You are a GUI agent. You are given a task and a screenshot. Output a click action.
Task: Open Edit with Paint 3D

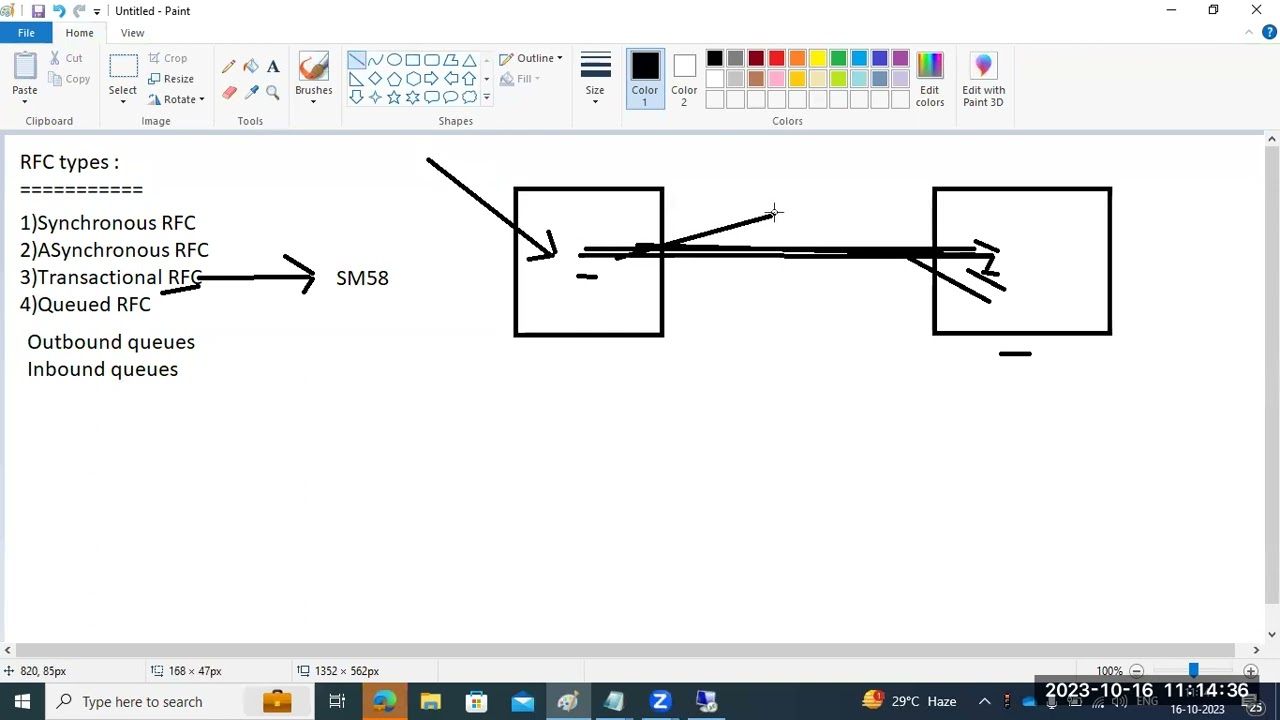click(983, 78)
